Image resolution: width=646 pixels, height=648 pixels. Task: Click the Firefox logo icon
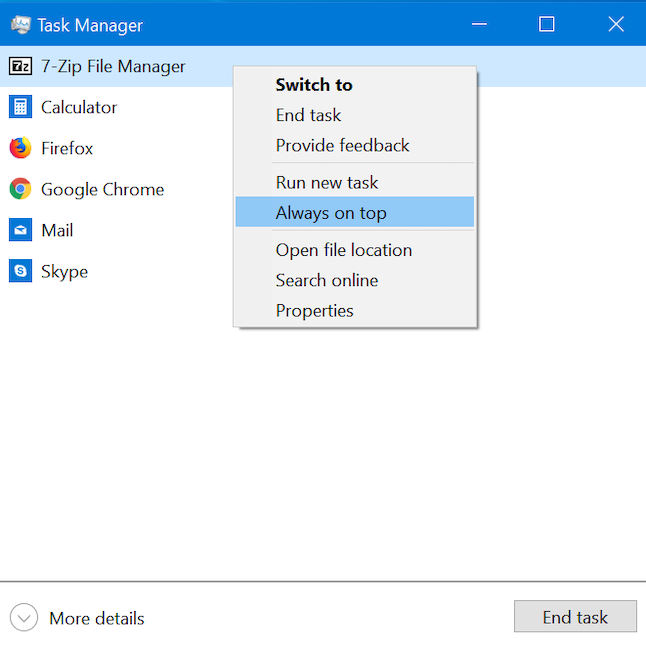point(20,148)
